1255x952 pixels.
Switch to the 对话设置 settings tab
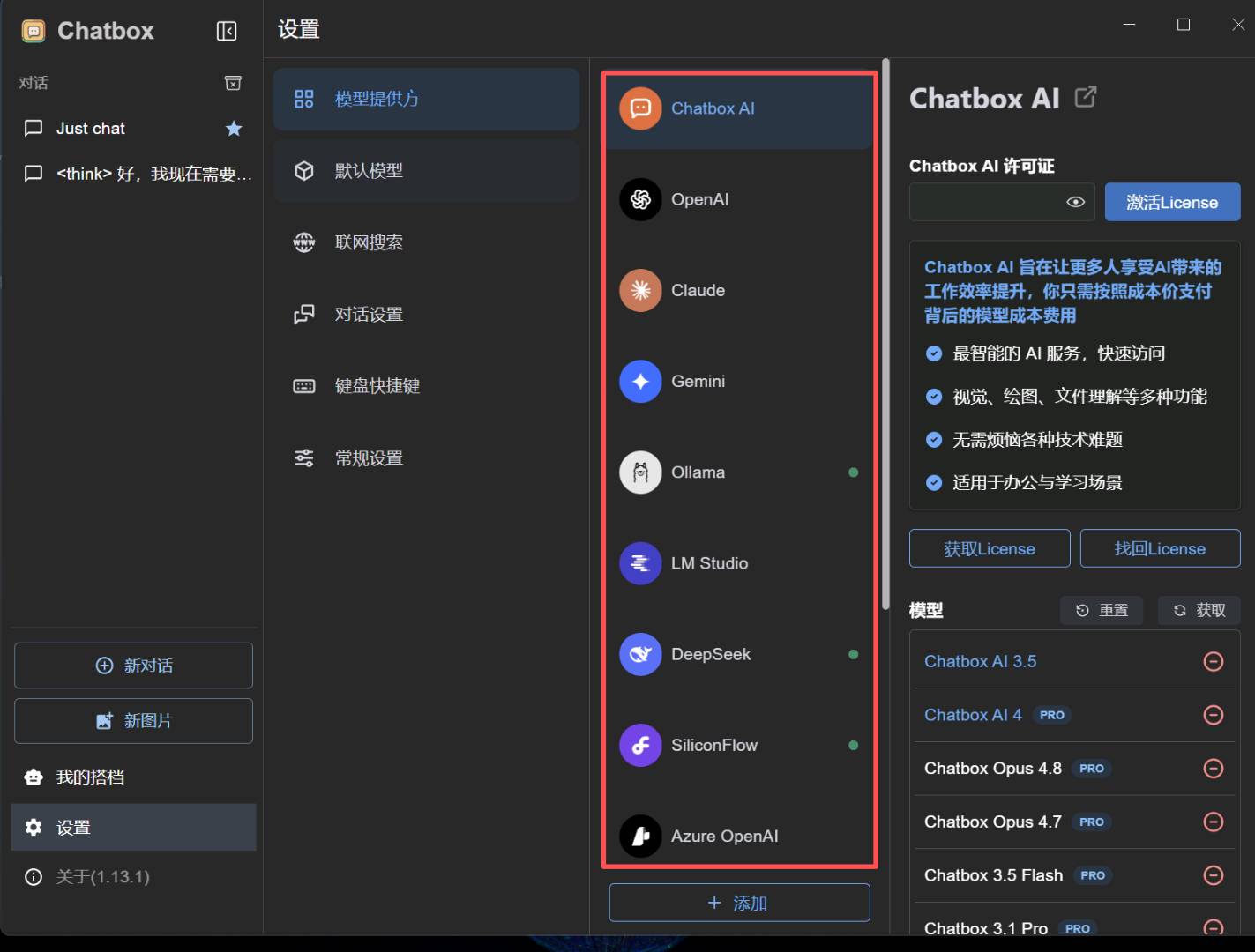click(426, 315)
